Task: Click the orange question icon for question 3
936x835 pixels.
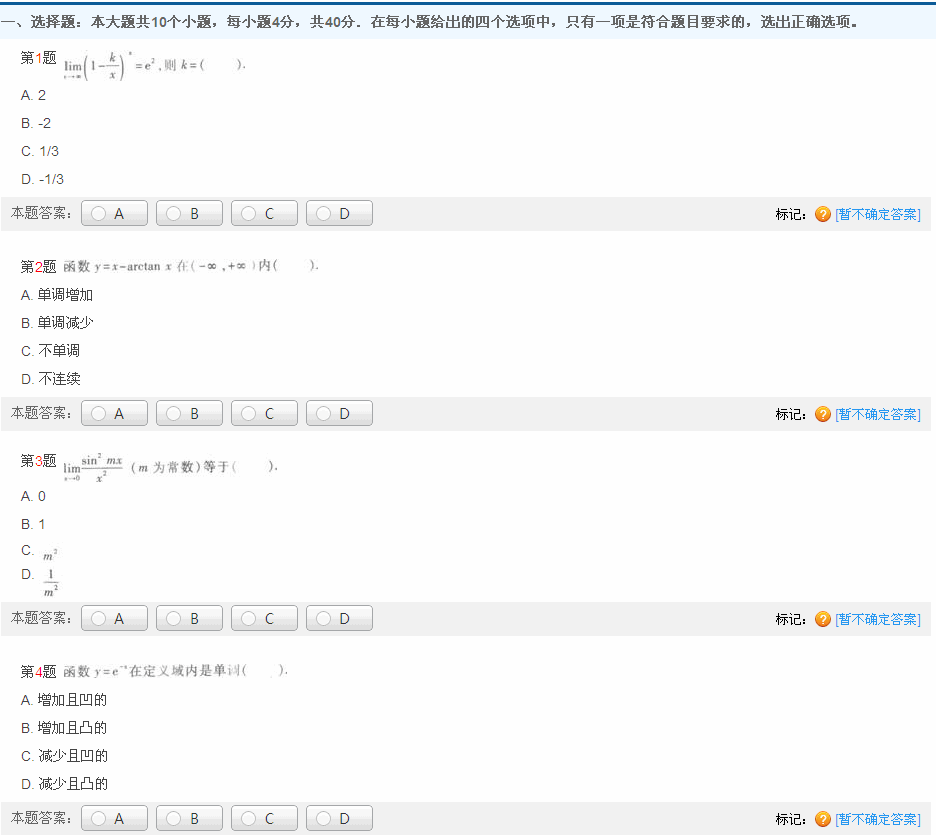Action: [823, 619]
